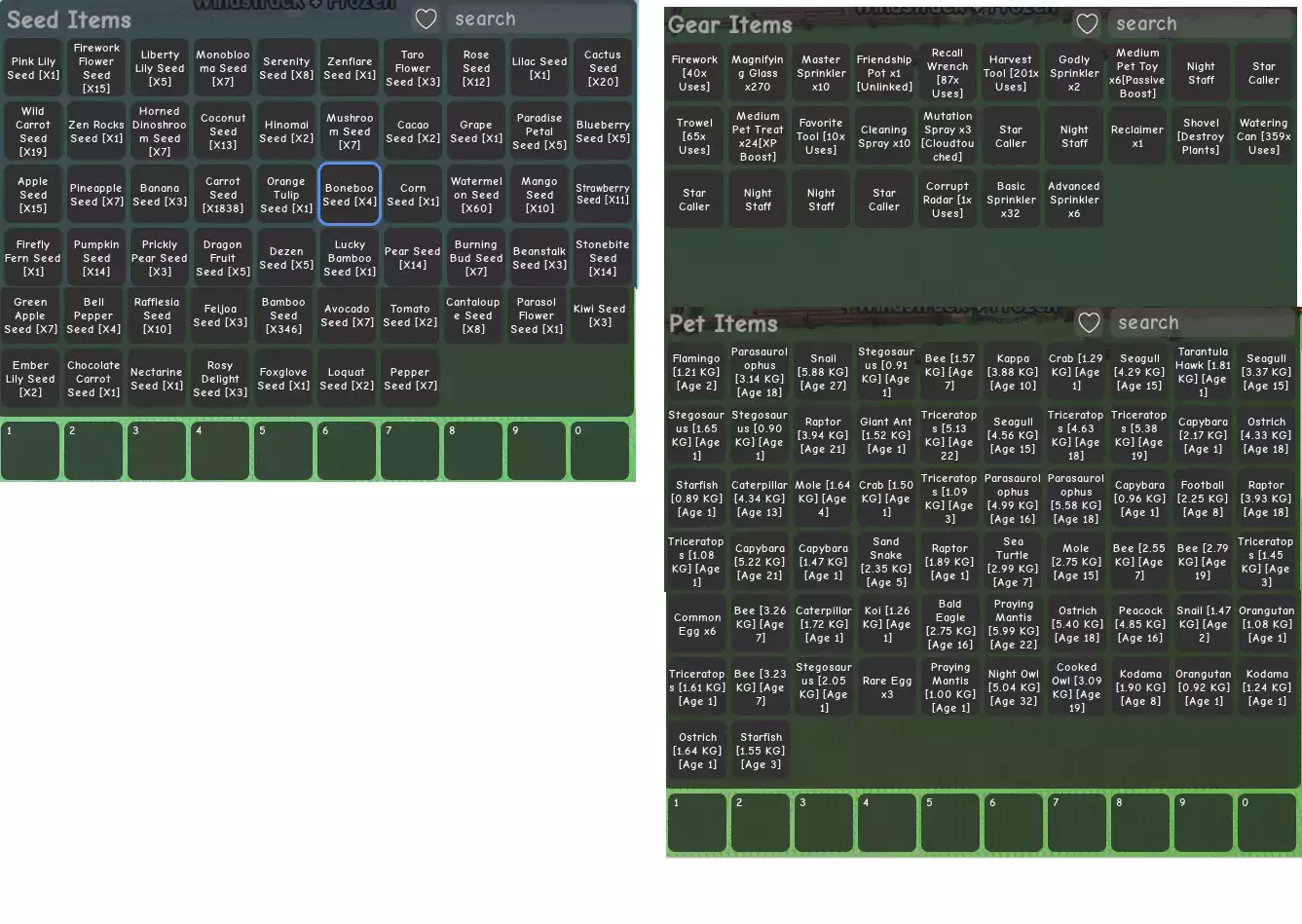This screenshot has height=924, width=1302.
Task: Click hotbar slot 1 under Seed Items
Action: click(x=31, y=450)
